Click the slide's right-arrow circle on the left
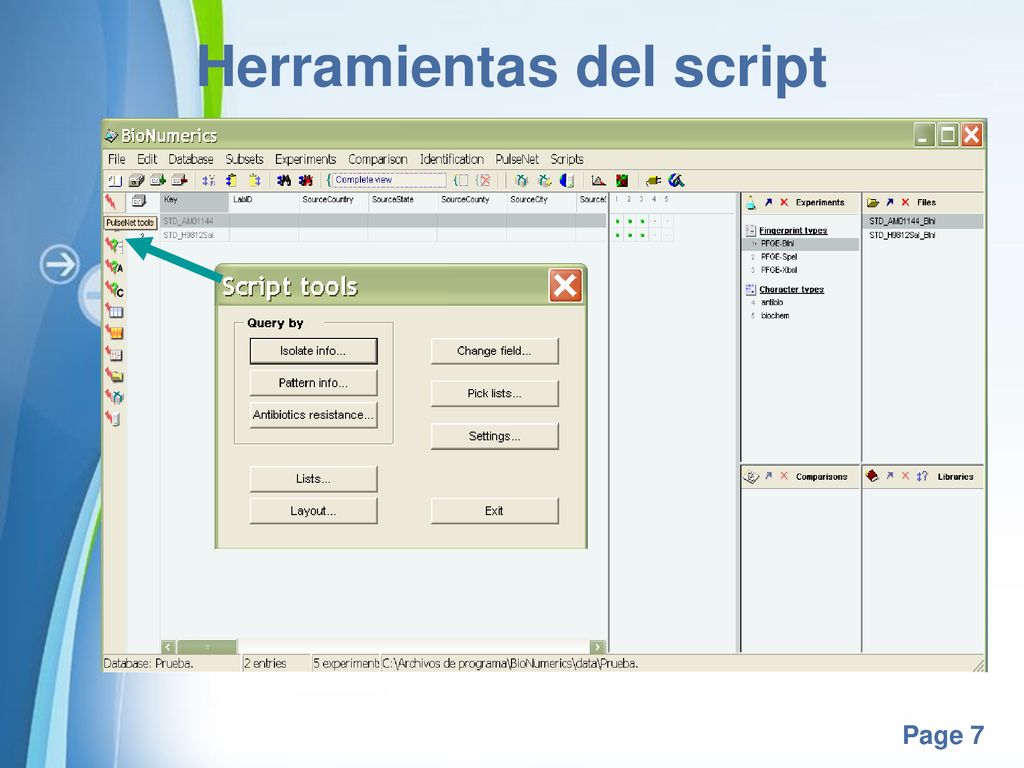 [59, 264]
